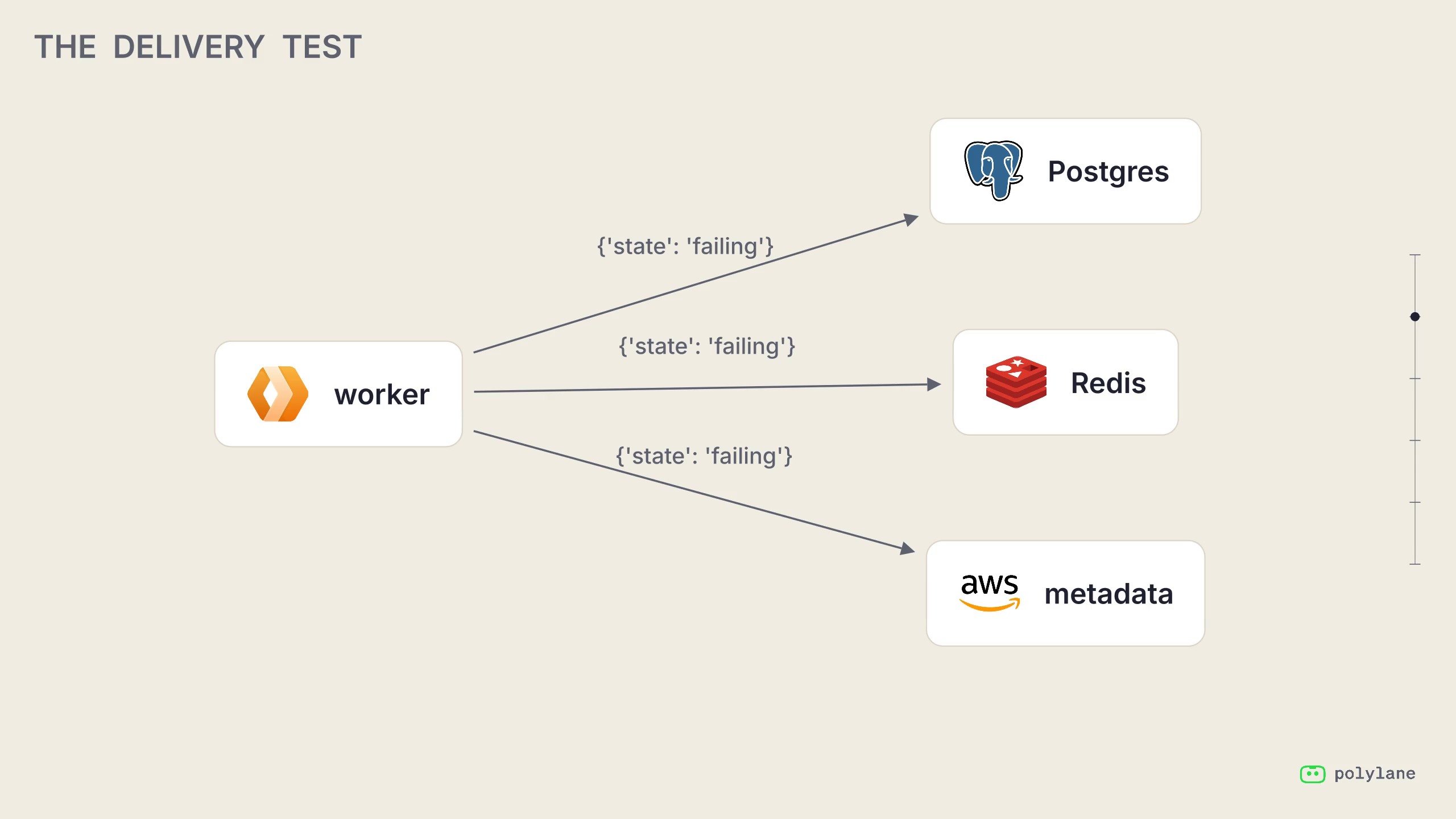Viewport: 1456px width, 819px height.
Task: Click the filled dot on timeline
Action: 1415,317
